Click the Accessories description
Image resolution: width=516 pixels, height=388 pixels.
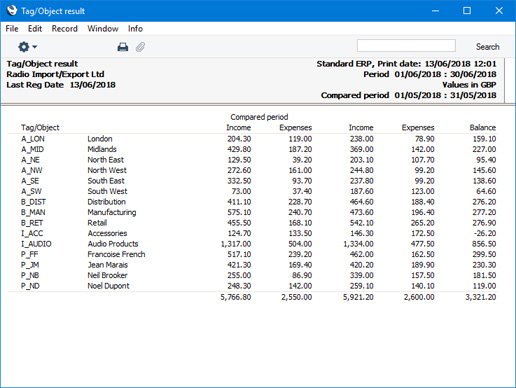point(107,233)
